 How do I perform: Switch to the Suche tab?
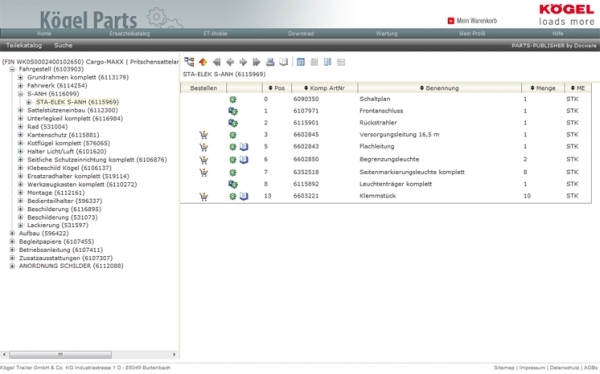[x=63, y=46]
